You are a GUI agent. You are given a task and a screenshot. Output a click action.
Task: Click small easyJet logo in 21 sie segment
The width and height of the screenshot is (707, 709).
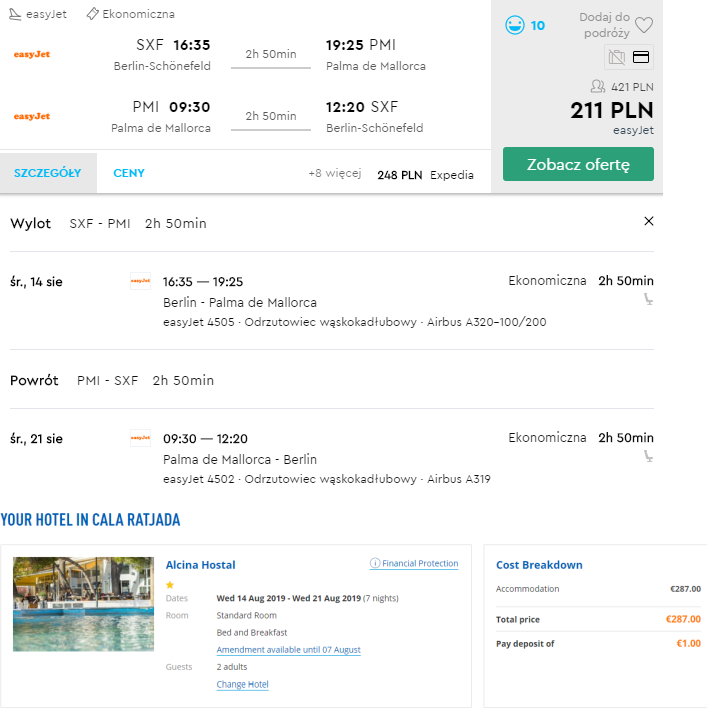140,438
